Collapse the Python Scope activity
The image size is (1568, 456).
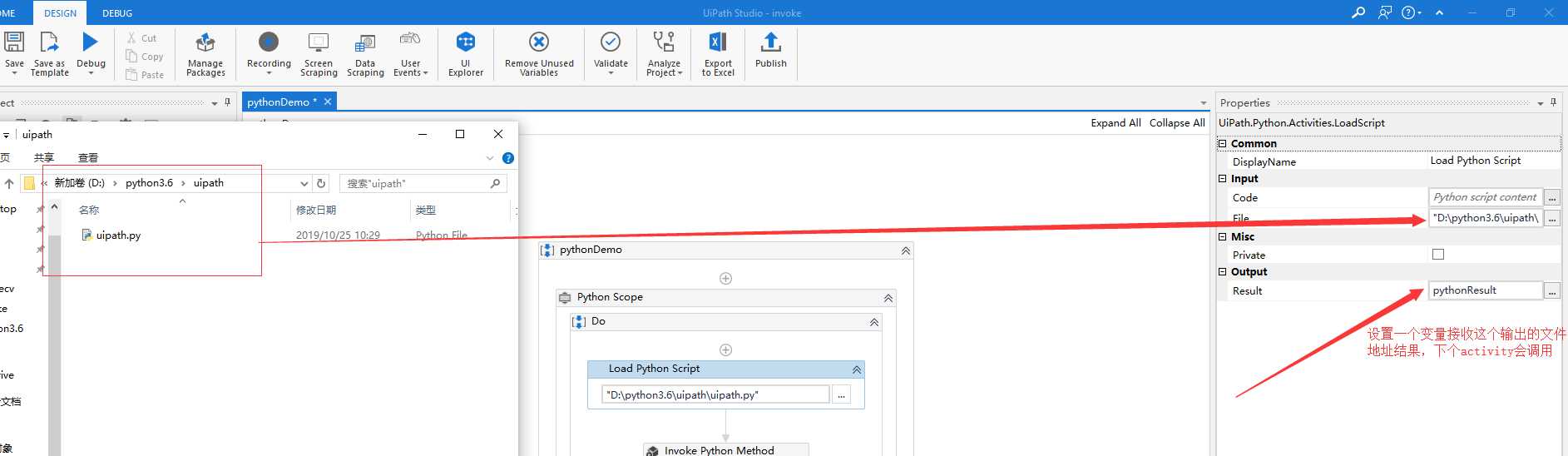pos(888,298)
